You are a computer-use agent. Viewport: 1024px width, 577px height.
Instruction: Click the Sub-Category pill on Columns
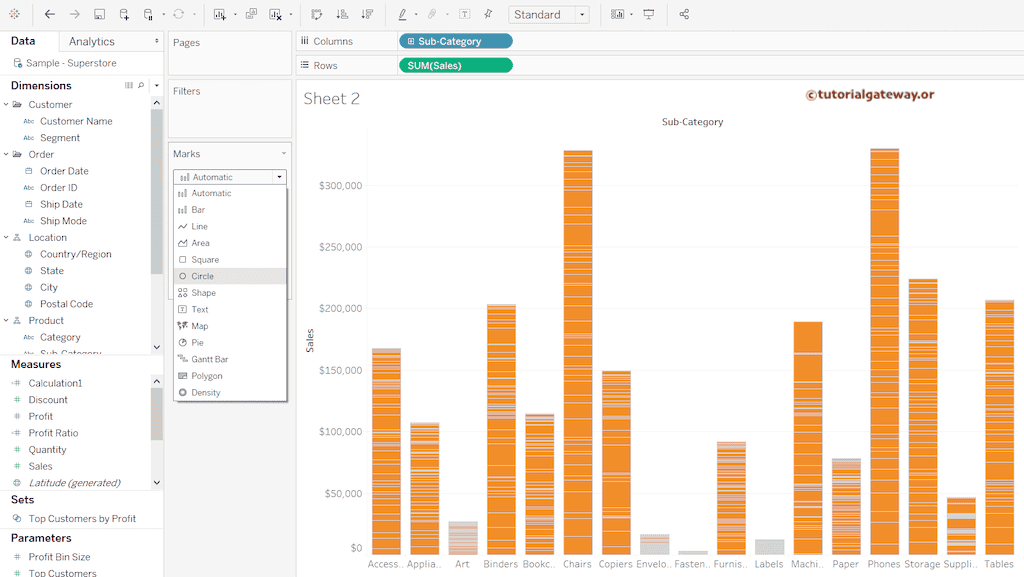click(x=455, y=41)
